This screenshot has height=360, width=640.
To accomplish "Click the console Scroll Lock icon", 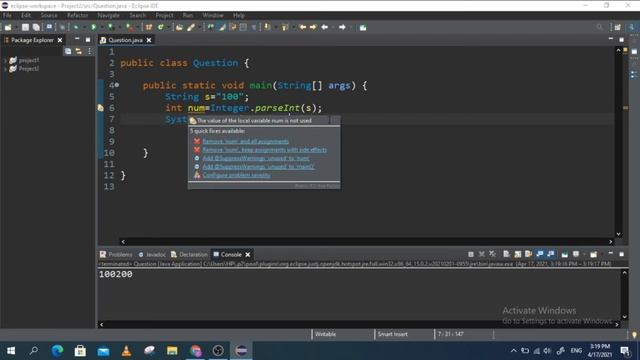I will click(x=518, y=254).
